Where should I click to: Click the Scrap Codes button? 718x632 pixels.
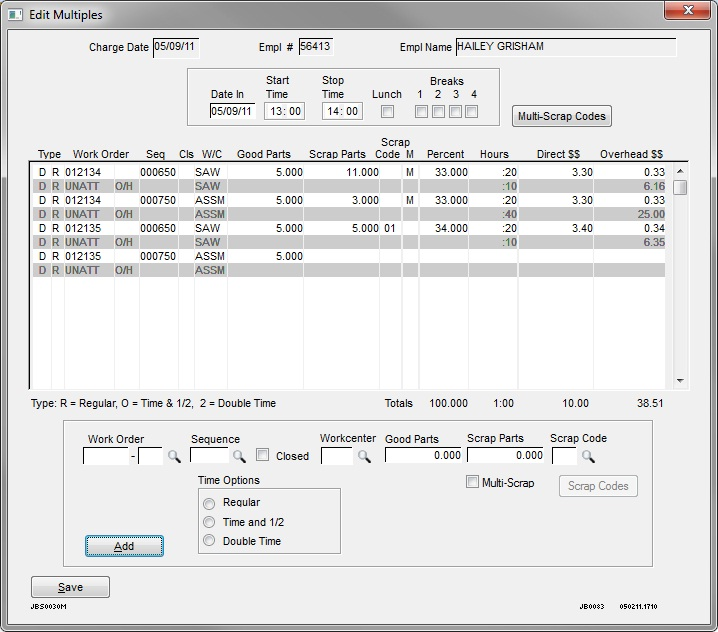(x=598, y=486)
